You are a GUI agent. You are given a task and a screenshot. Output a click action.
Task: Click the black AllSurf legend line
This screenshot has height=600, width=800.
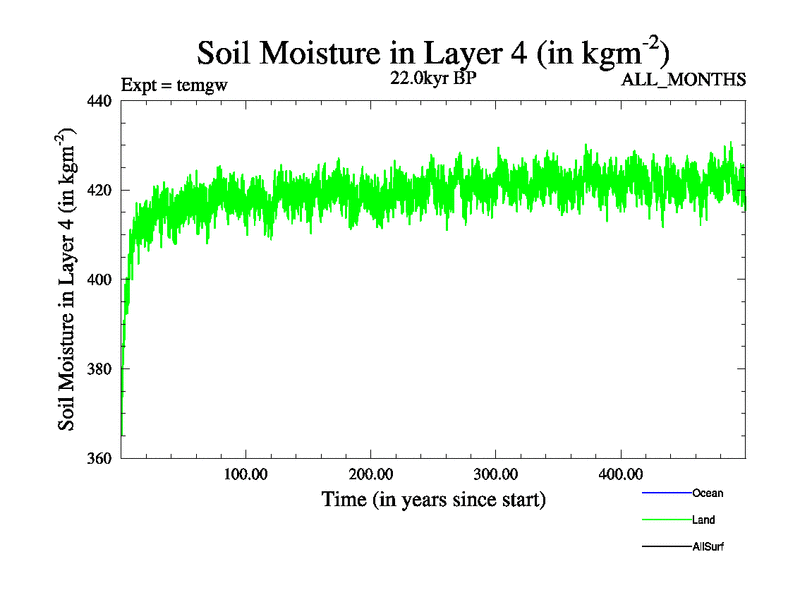click(665, 547)
